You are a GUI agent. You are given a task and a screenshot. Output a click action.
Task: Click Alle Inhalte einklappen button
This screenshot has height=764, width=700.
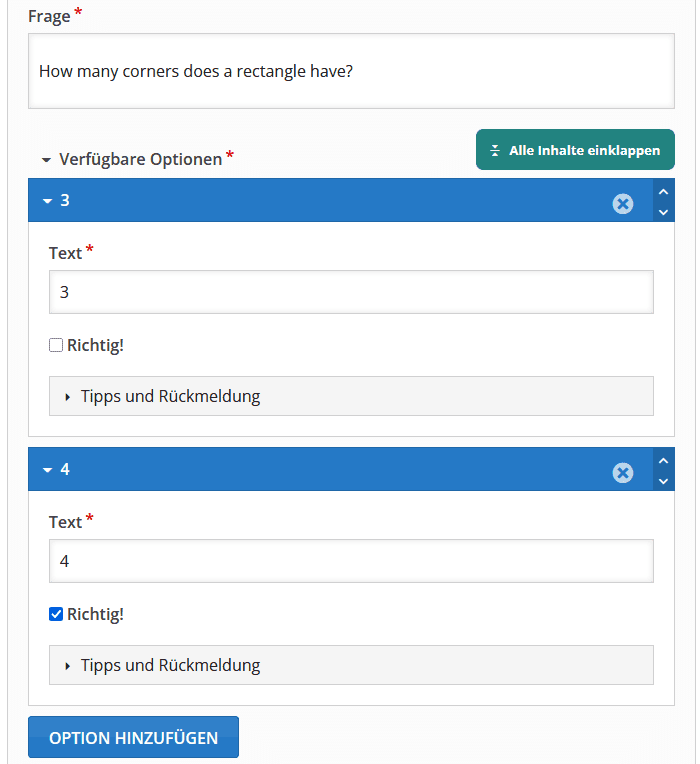(575, 150)
